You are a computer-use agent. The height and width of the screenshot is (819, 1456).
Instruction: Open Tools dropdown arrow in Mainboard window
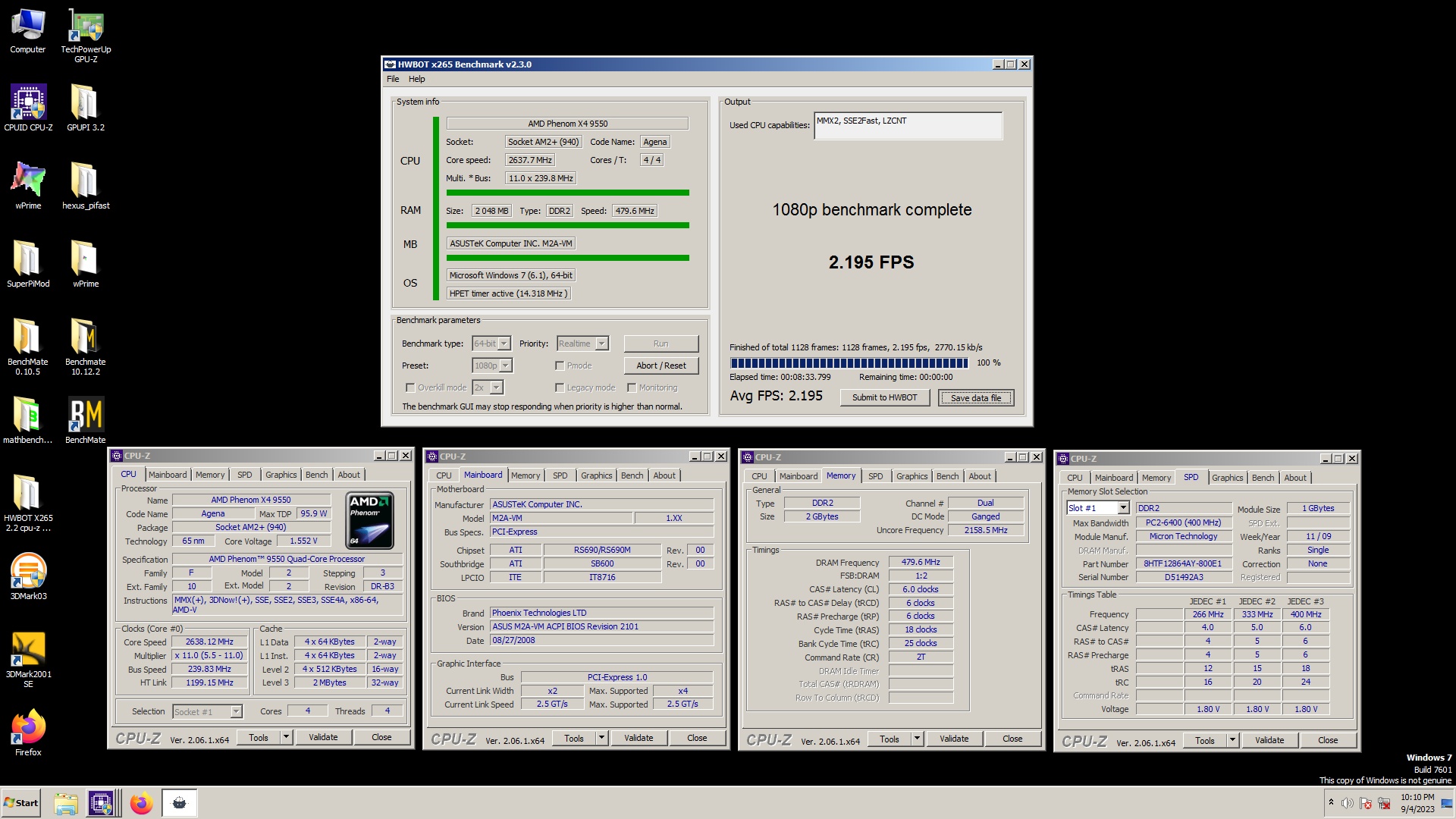click(x=601, y=738)
